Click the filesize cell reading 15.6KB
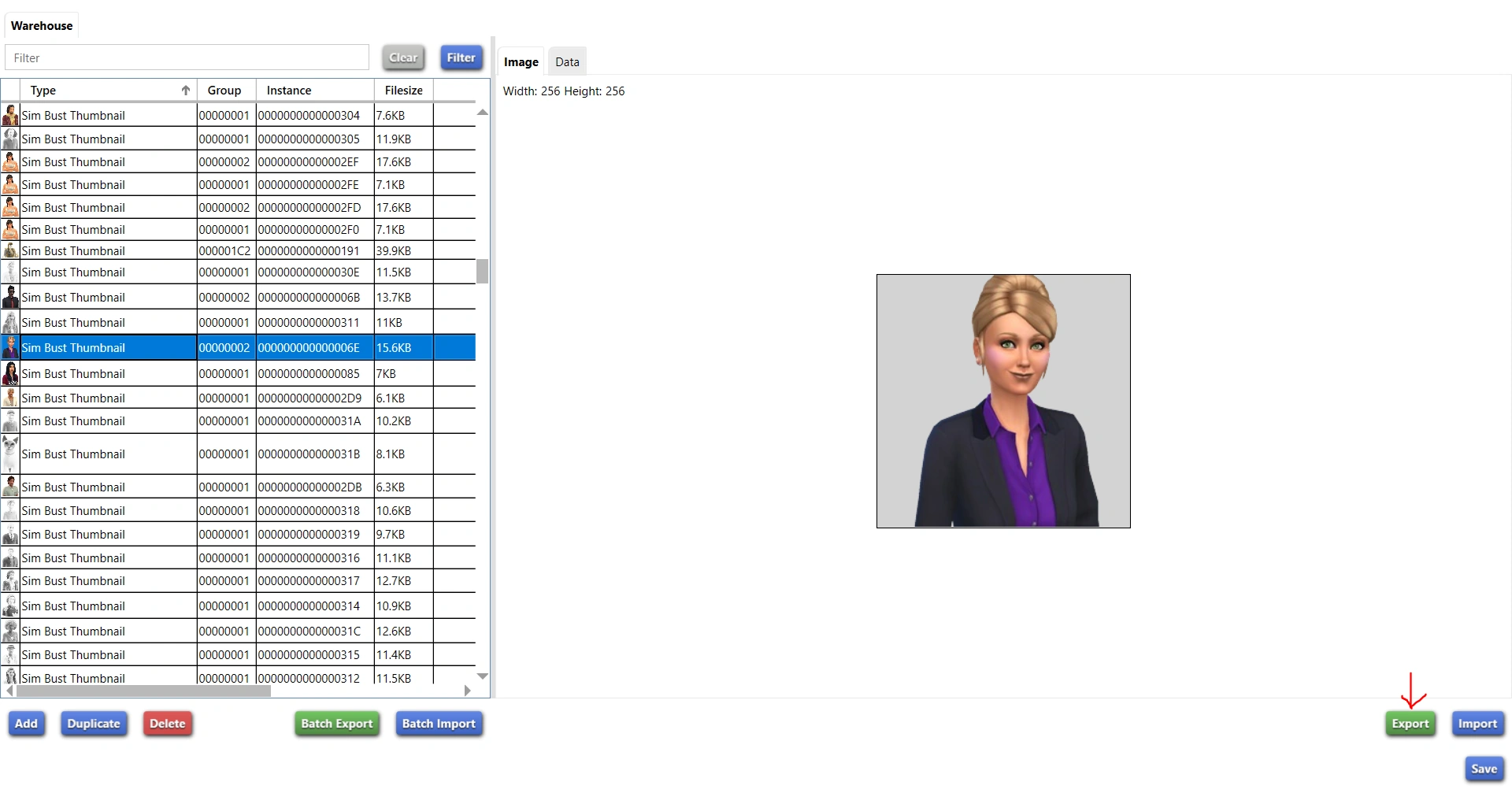The image size is (1512, 789). click(x=404, y=347)
